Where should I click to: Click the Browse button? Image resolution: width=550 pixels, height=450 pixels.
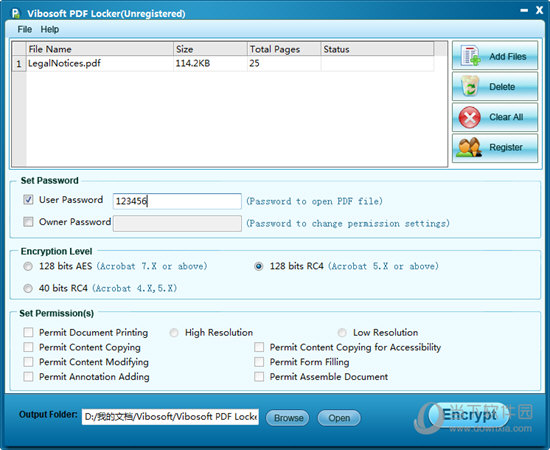288,418
